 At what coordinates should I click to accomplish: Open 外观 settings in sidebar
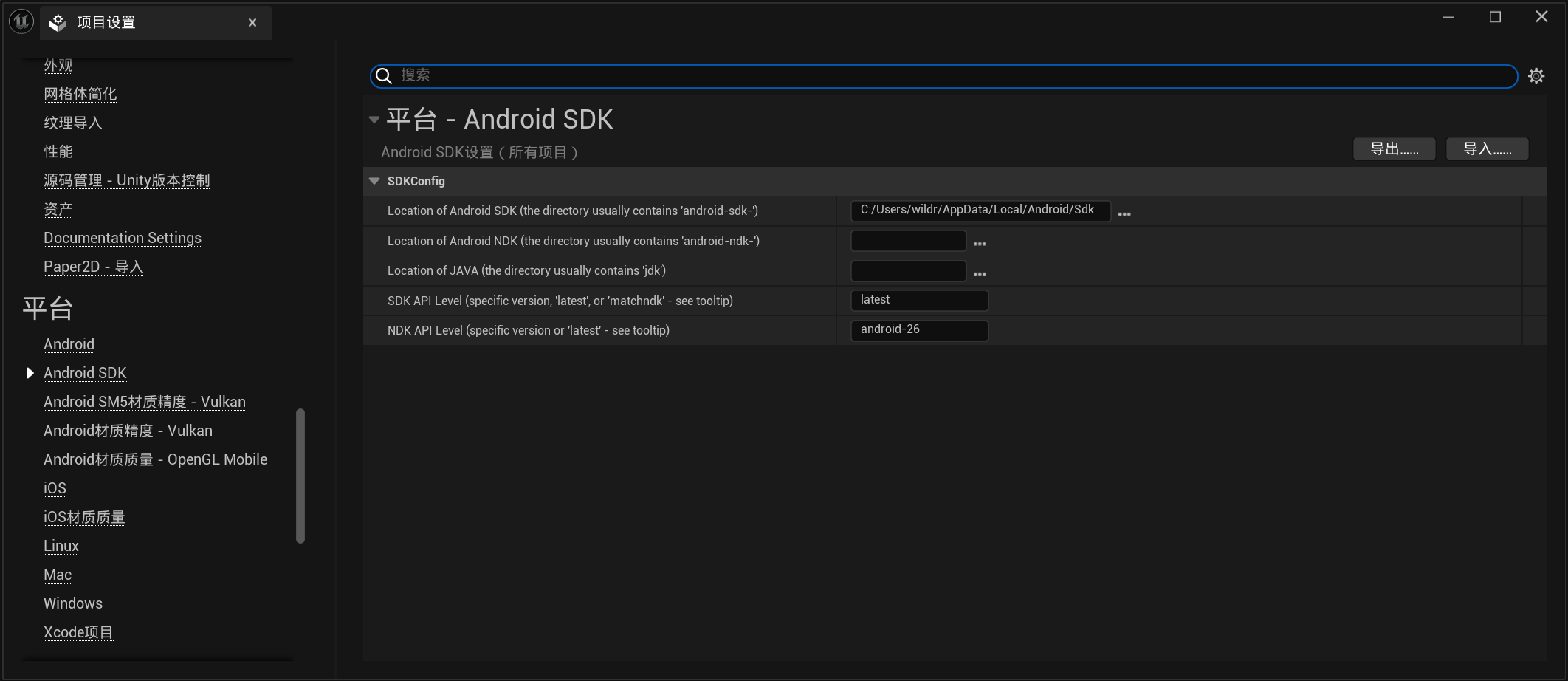pyautogui.click(x=58, y=65)
